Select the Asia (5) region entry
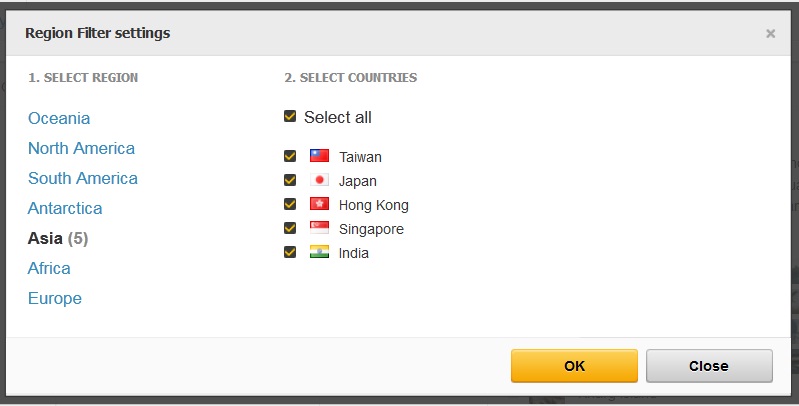The image size is (799, 406). pyautogui.click(x=58, y=238)
